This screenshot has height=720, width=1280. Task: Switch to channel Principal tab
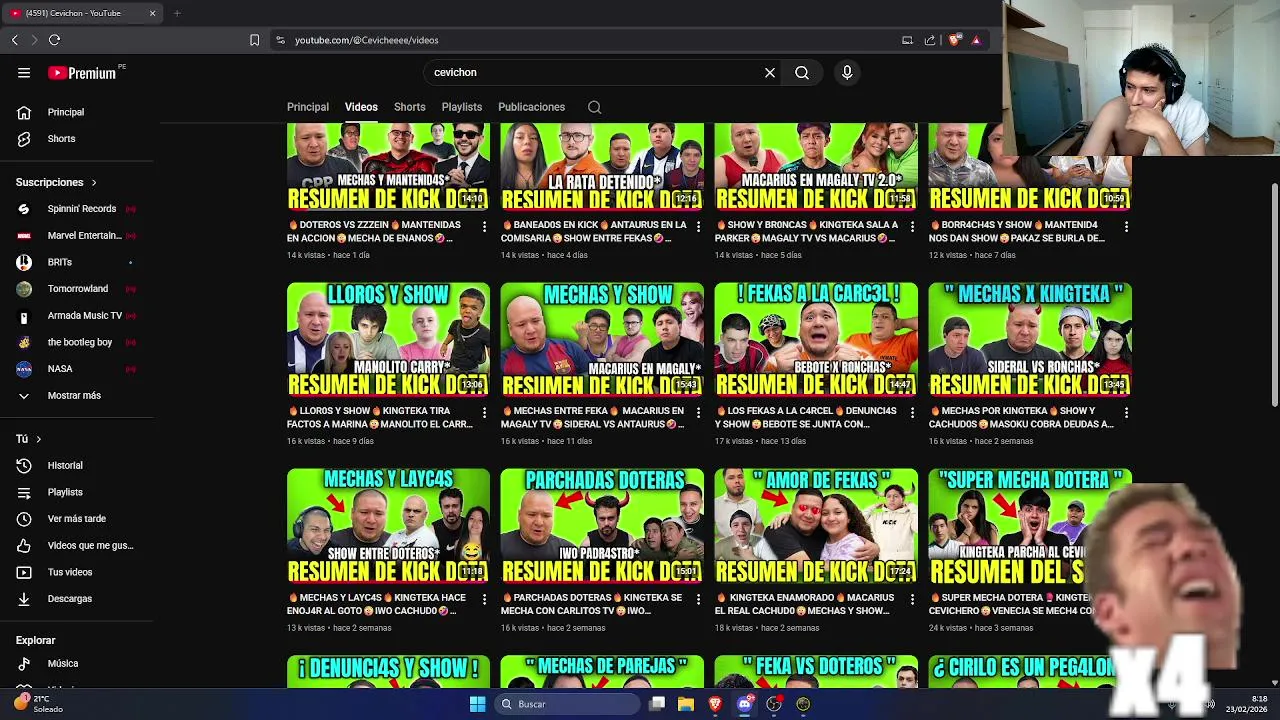click(308, 107)
